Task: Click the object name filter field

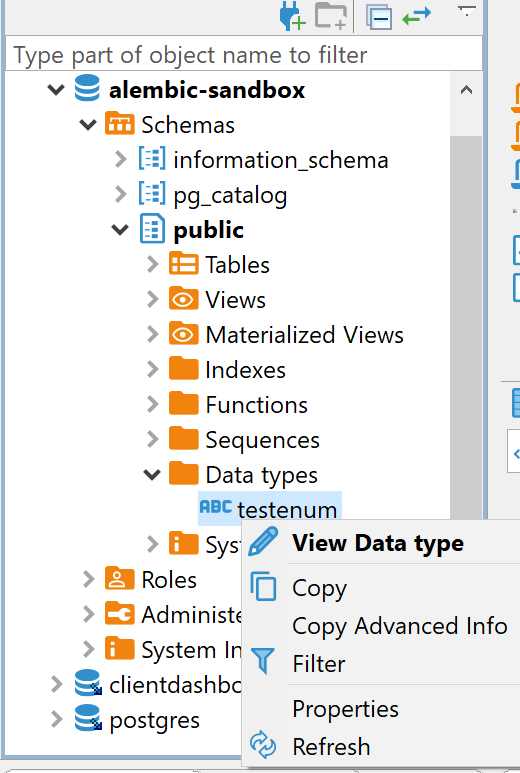Action: tap(243, 54)
